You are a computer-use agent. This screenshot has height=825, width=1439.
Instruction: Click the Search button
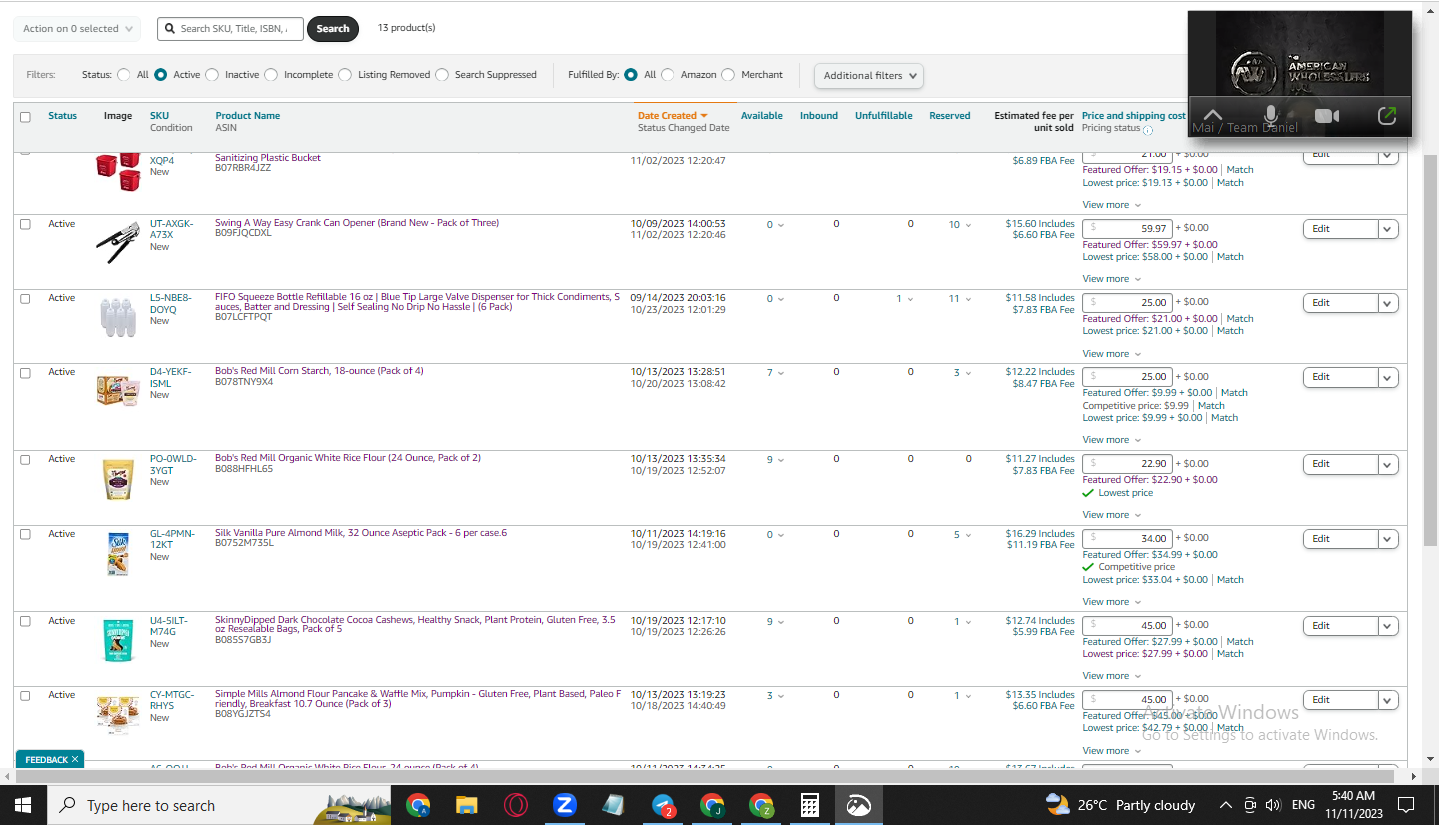(333, 29)
